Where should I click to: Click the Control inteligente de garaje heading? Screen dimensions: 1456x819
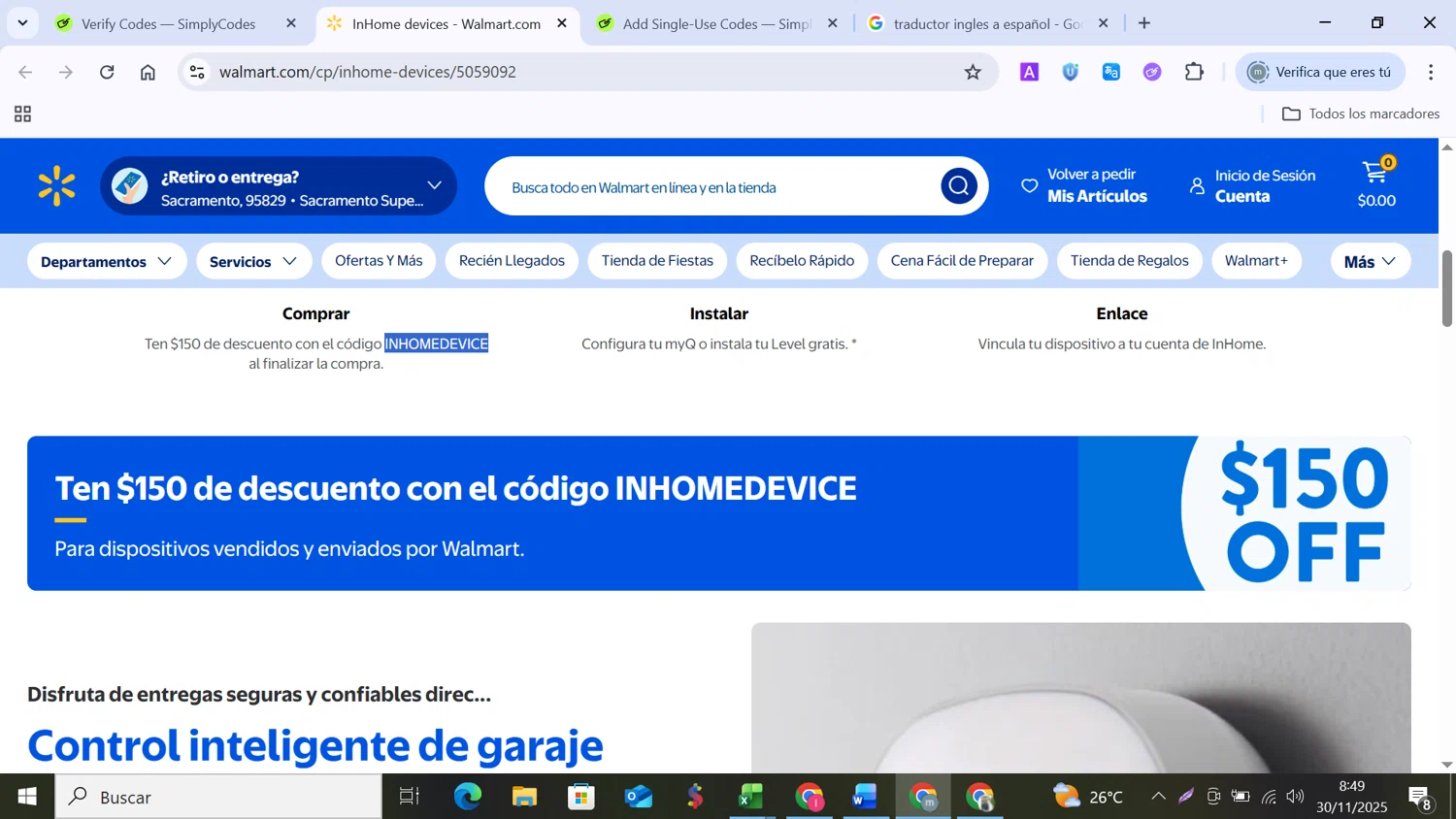click(315, 745)
